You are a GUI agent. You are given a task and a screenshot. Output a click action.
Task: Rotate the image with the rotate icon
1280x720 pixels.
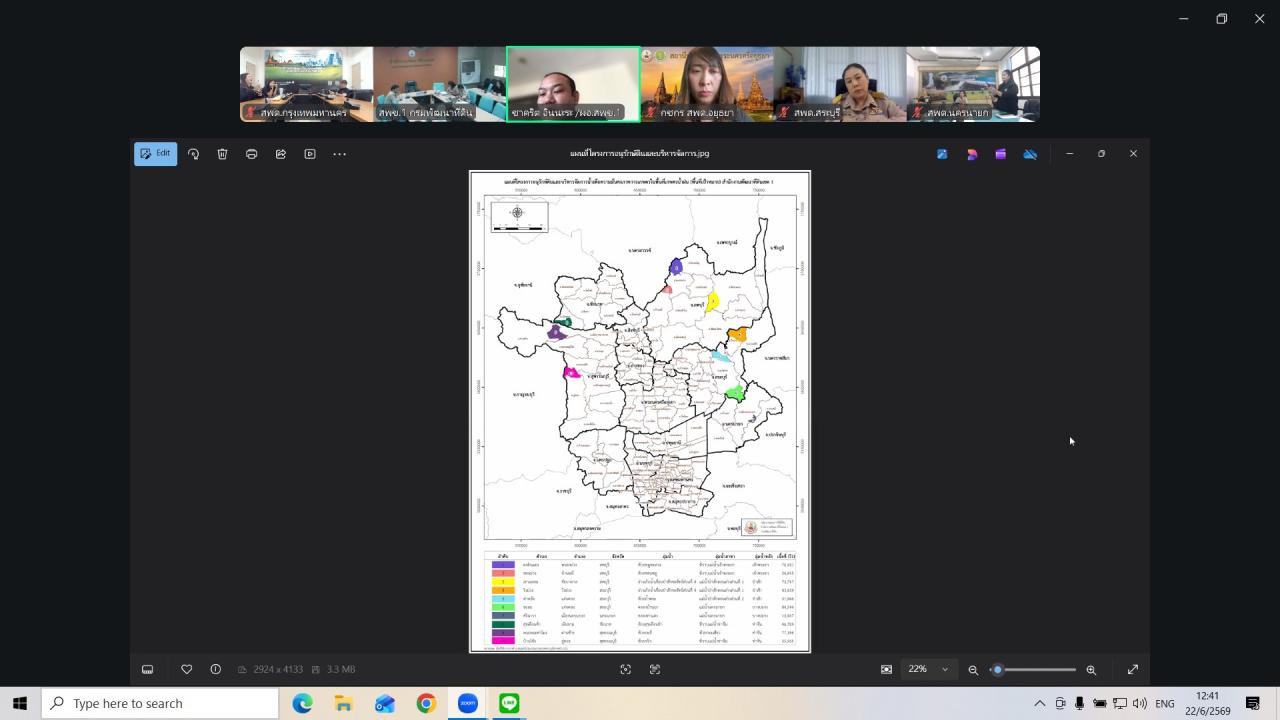coord(193,154)
